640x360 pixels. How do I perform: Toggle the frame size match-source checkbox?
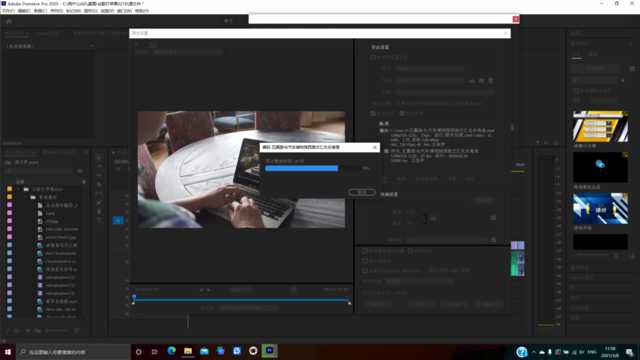pyautogui.click(x=493, y=218)
